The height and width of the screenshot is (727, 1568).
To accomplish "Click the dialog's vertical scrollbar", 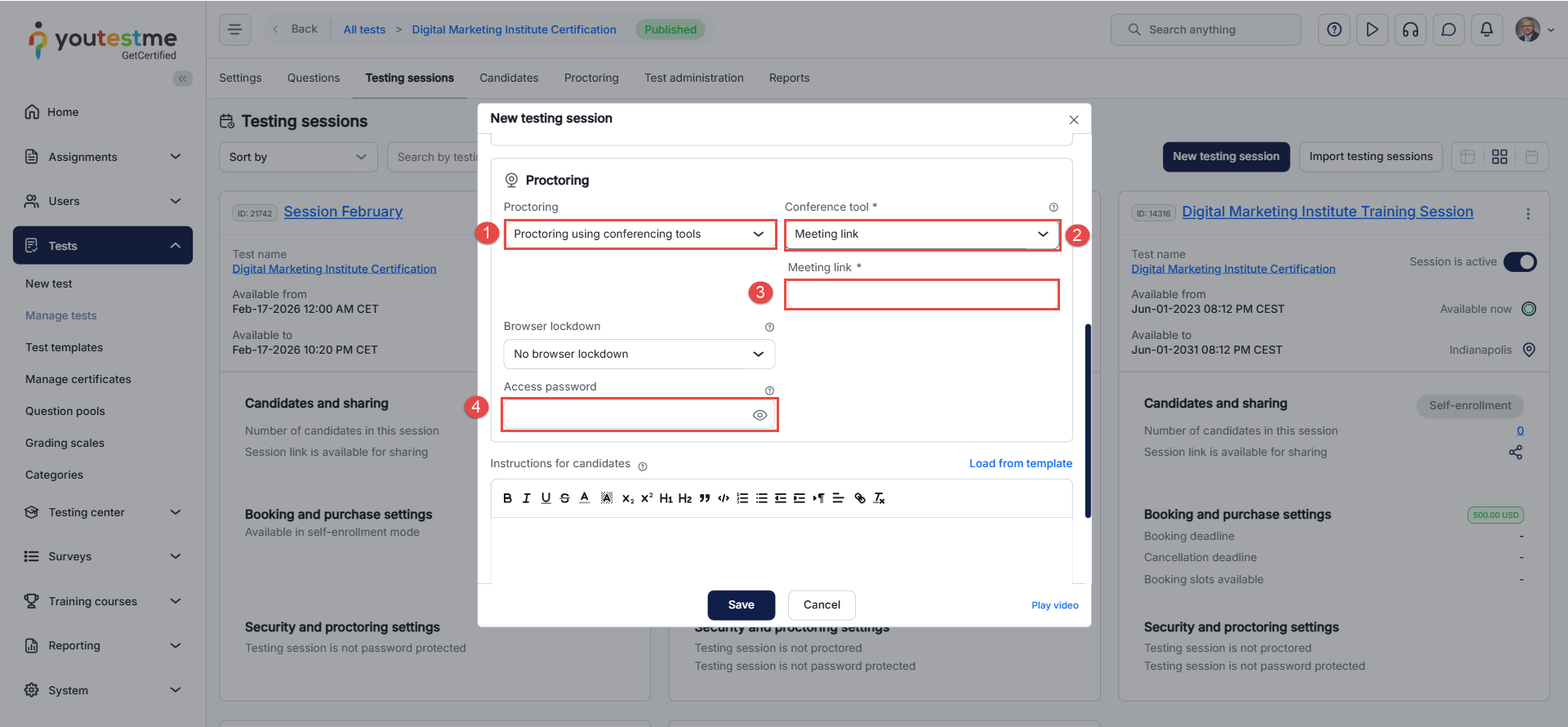I will 1088,421.
